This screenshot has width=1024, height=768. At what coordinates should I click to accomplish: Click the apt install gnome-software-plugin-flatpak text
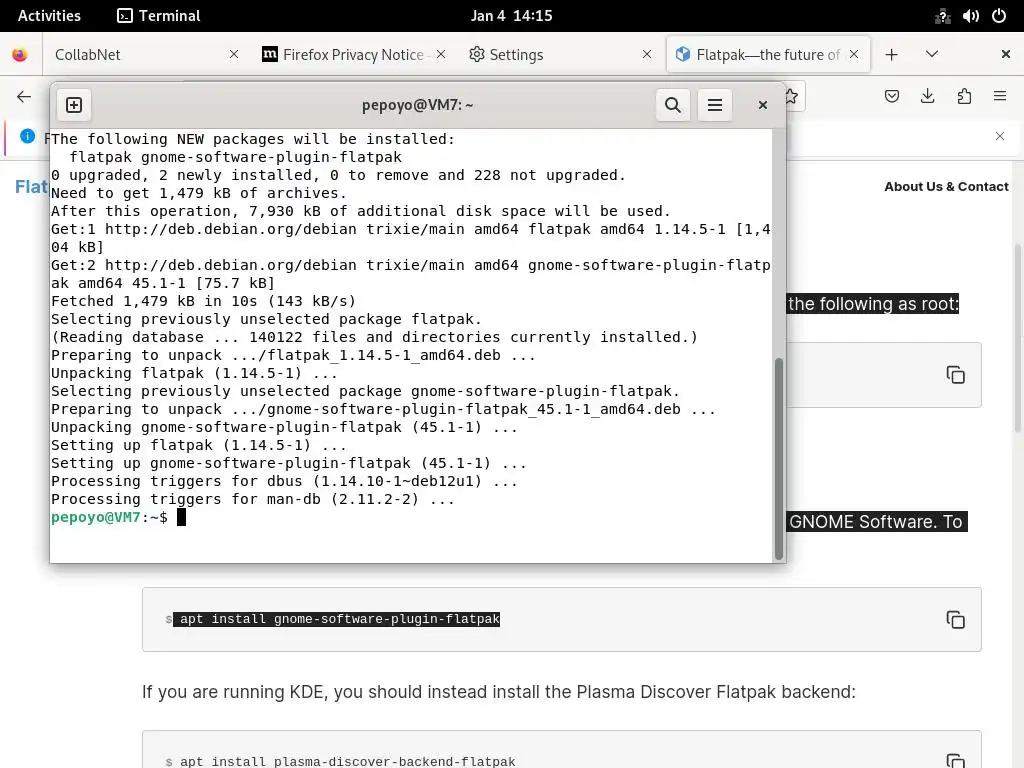point(340,618)
